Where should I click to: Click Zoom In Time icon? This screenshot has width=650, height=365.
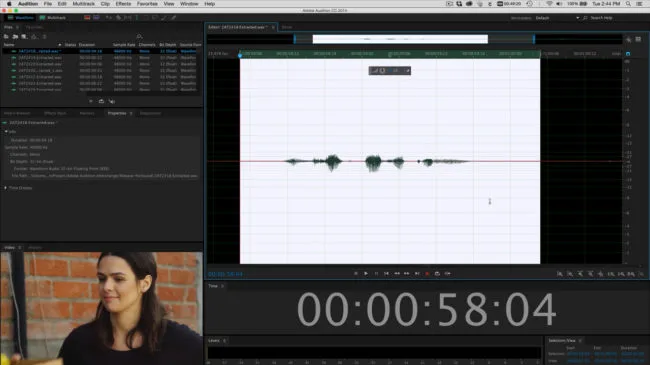(x=580, y=274)
